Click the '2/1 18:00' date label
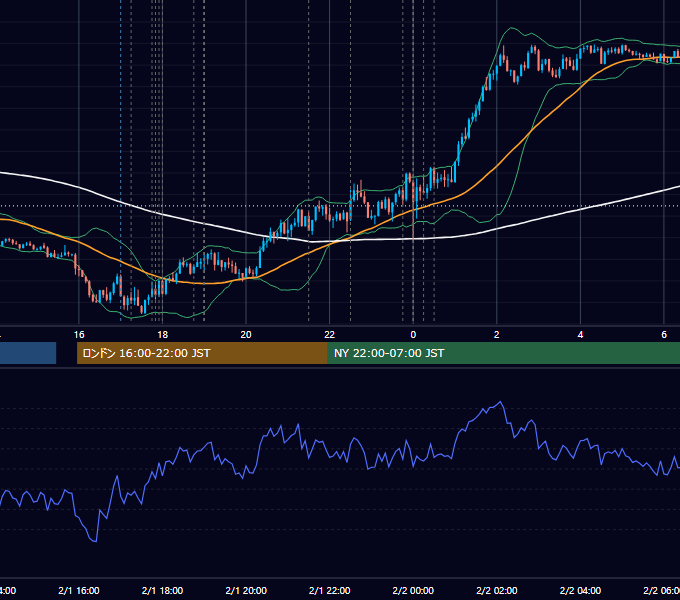Image resolution: width=680 pixels, height=600 pixels. (162, 591)
